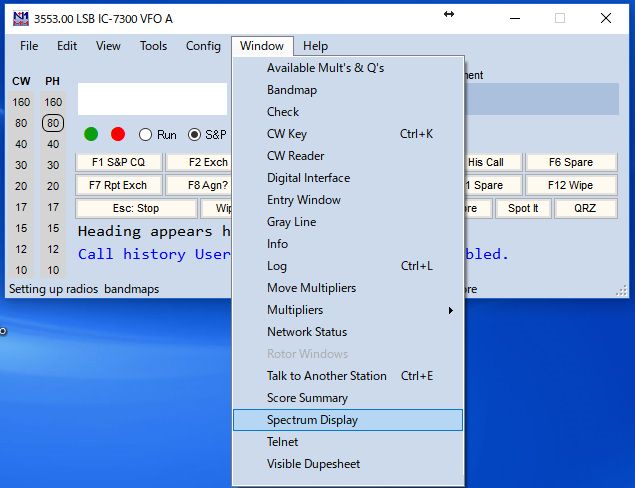Choose Available Mult's & Q's menu entry
Screen dimensions: 635x488
click(348, 68)
